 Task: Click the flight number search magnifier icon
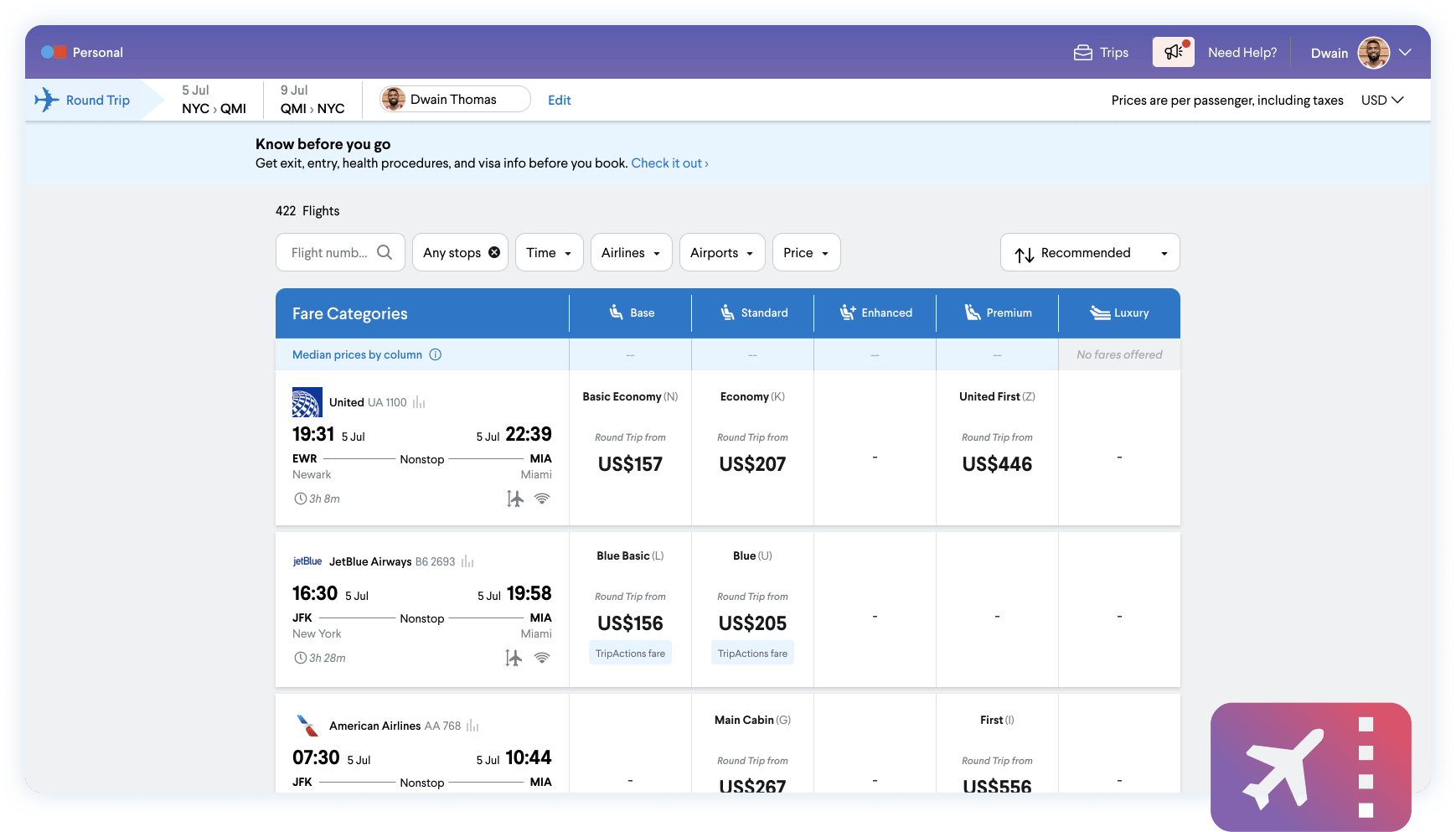(385, 252)
